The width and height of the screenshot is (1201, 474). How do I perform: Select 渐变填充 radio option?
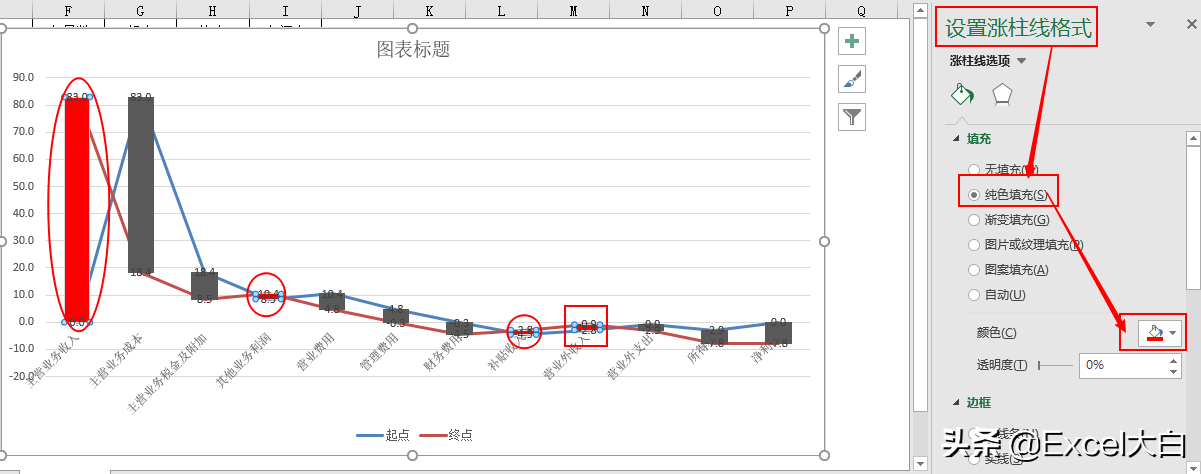(974, 220)
